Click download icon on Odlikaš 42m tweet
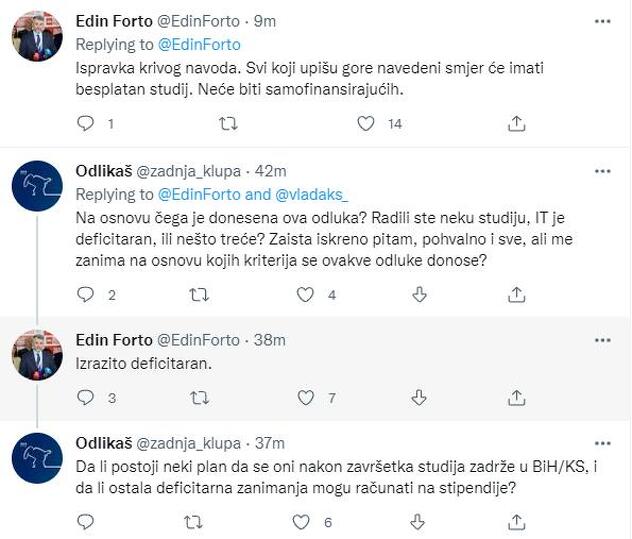Screen dimensions: 632x539 [x=420, y=294]
